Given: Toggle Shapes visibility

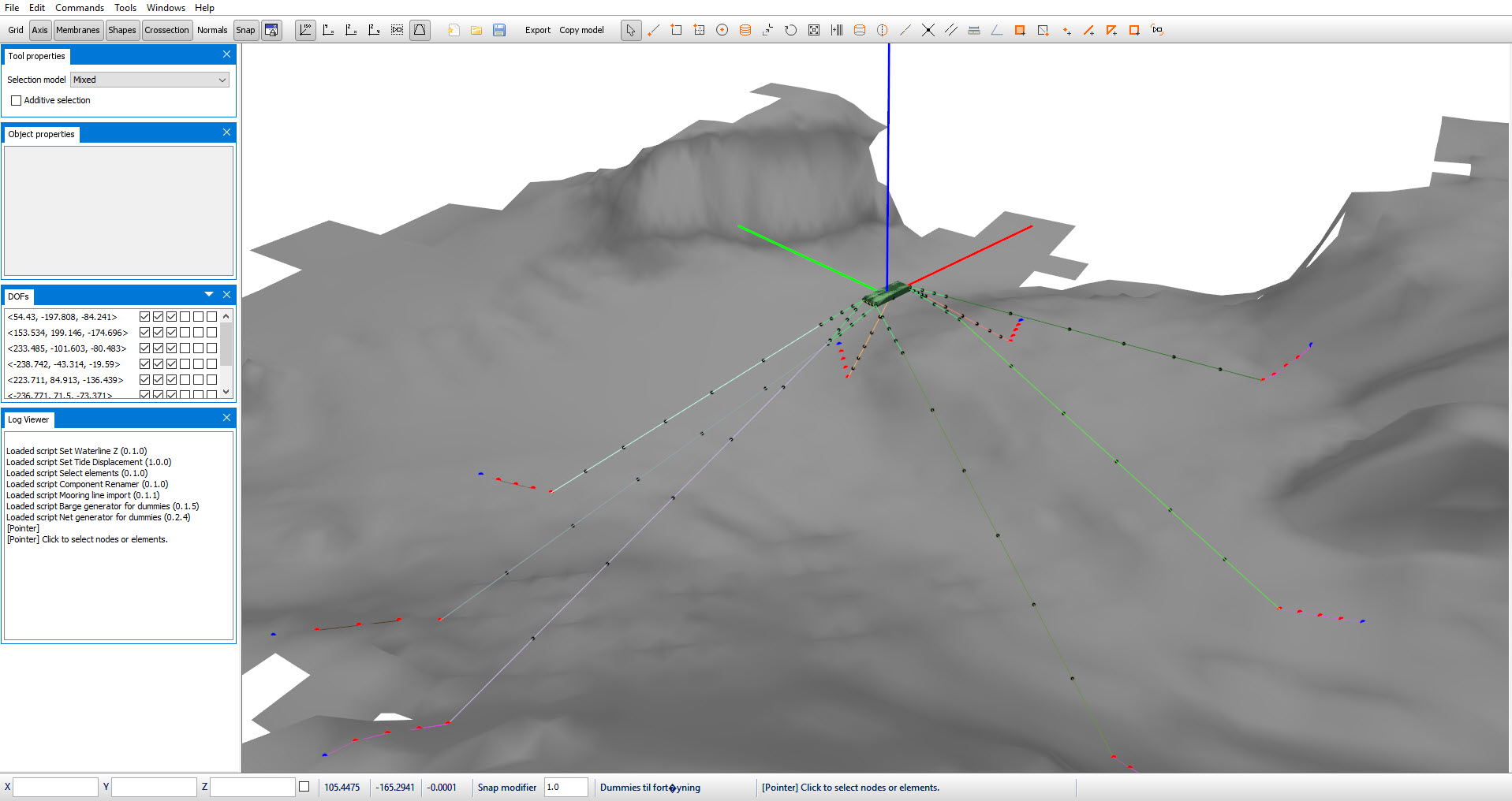Looking at the screenshot, I should (x=121, y=30).
